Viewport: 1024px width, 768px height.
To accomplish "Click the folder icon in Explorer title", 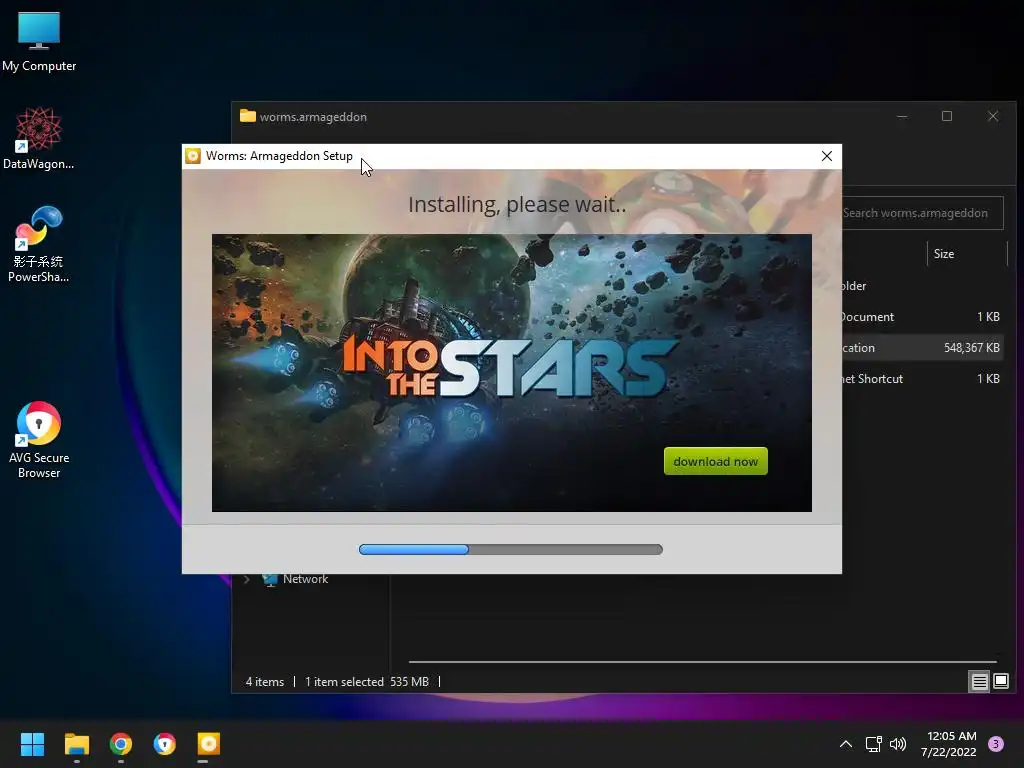I will [248, 116].
